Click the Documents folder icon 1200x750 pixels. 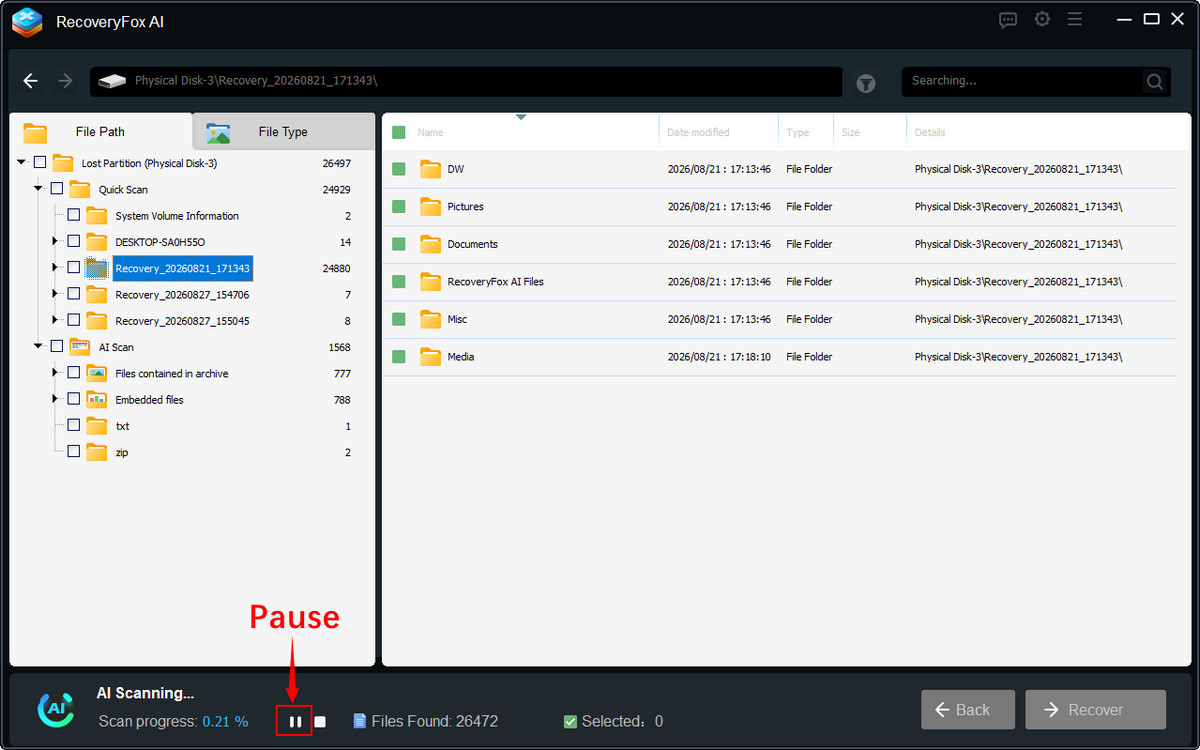(x=431, y=244)
